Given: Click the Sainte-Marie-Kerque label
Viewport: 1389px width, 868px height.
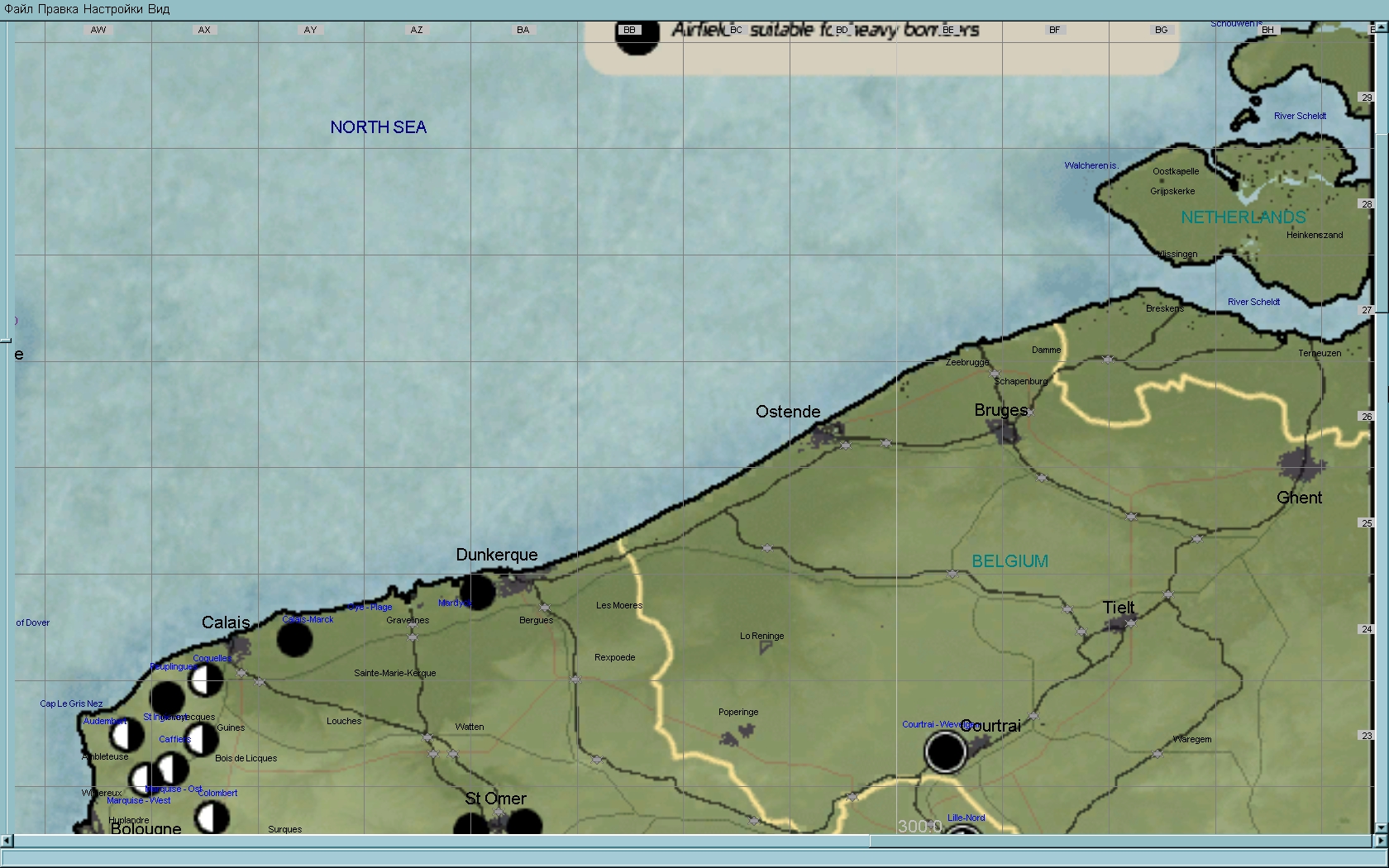Looking at the screenshot, I should [x=395, y=673].
